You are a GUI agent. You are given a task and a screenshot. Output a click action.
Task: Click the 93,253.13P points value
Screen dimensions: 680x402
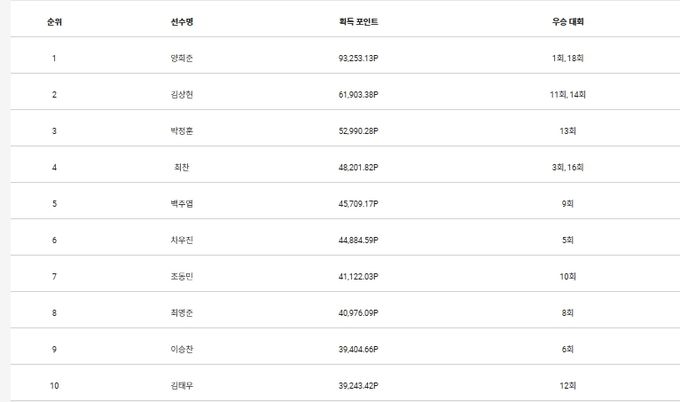358,58
